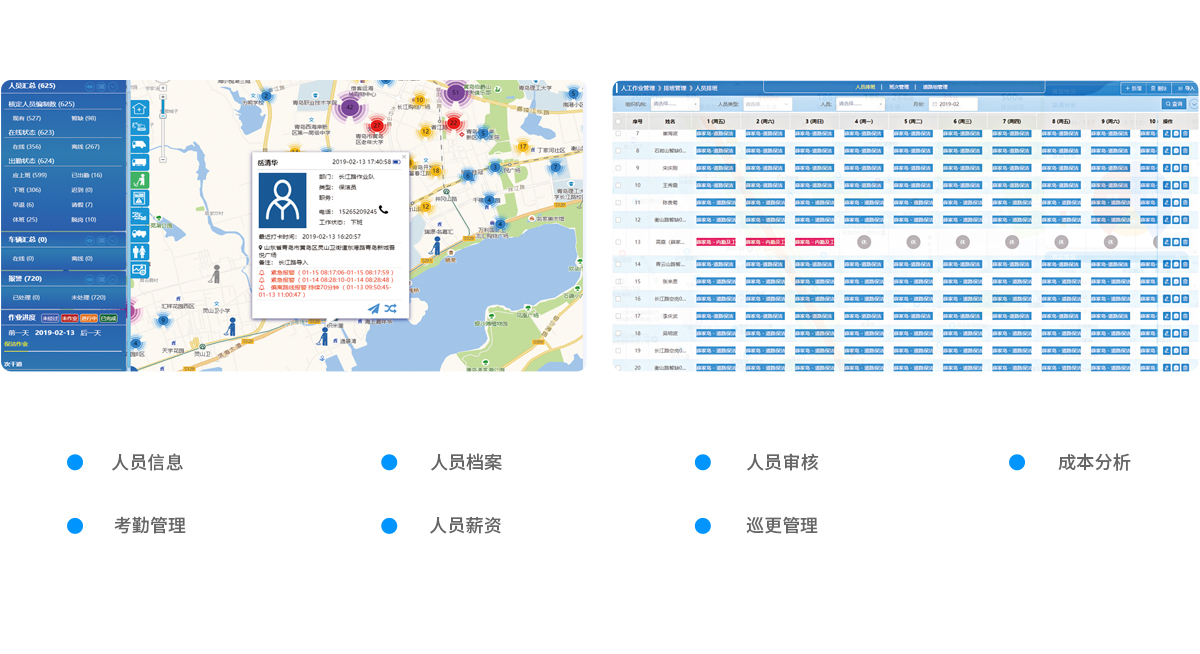Close the 岳清华 info popup
This screenshot has height=654, width=1200.
tap(404, 157)
